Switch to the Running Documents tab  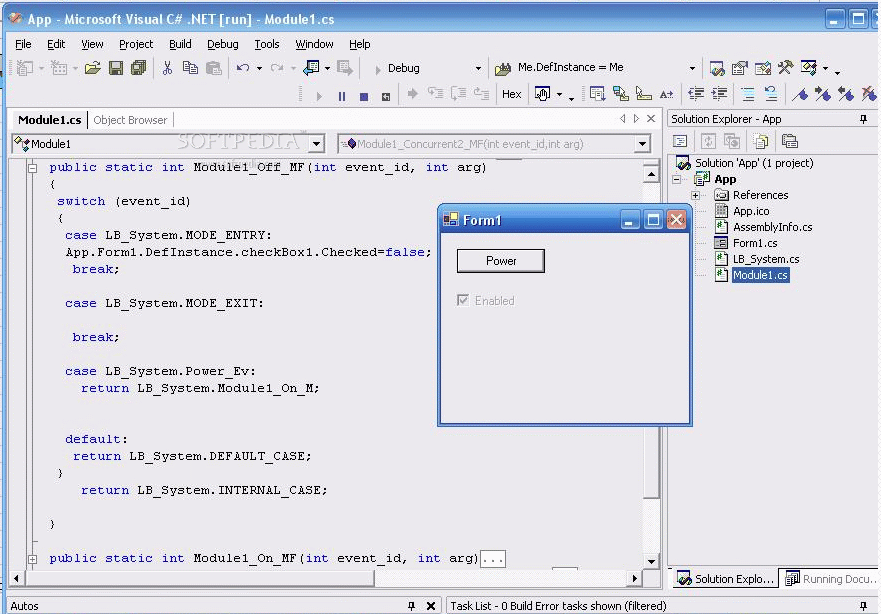click(830, 579)
